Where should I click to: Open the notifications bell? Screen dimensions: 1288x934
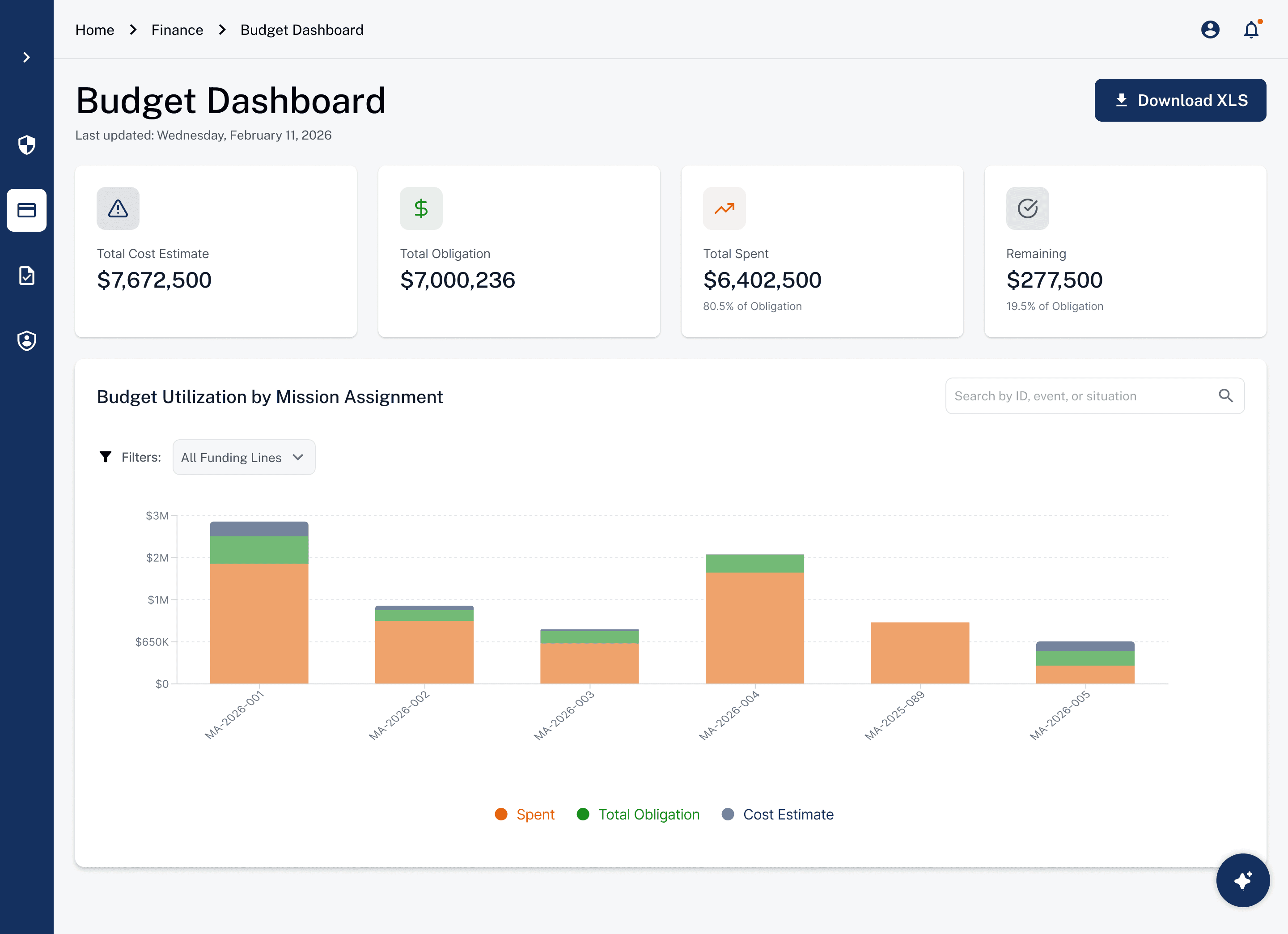pyautogui.click(x=1252, y=30)
